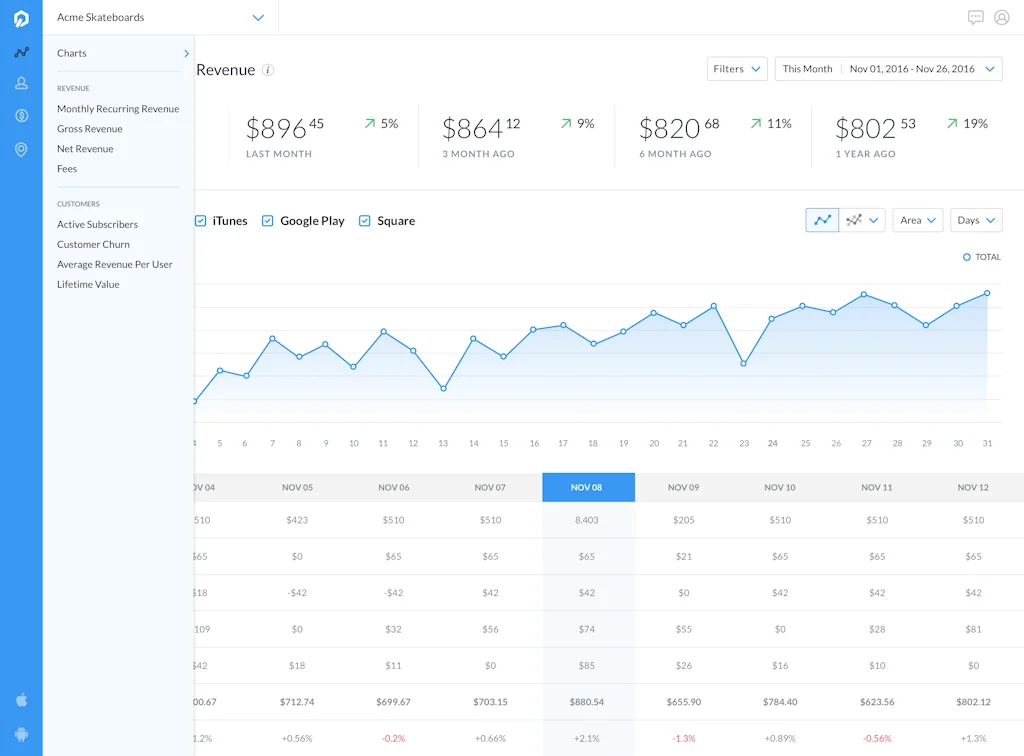Select the scatter trend chart icon
This screenshot has width=1024, height=756.
pyautogui.click(x=854, y=220)
